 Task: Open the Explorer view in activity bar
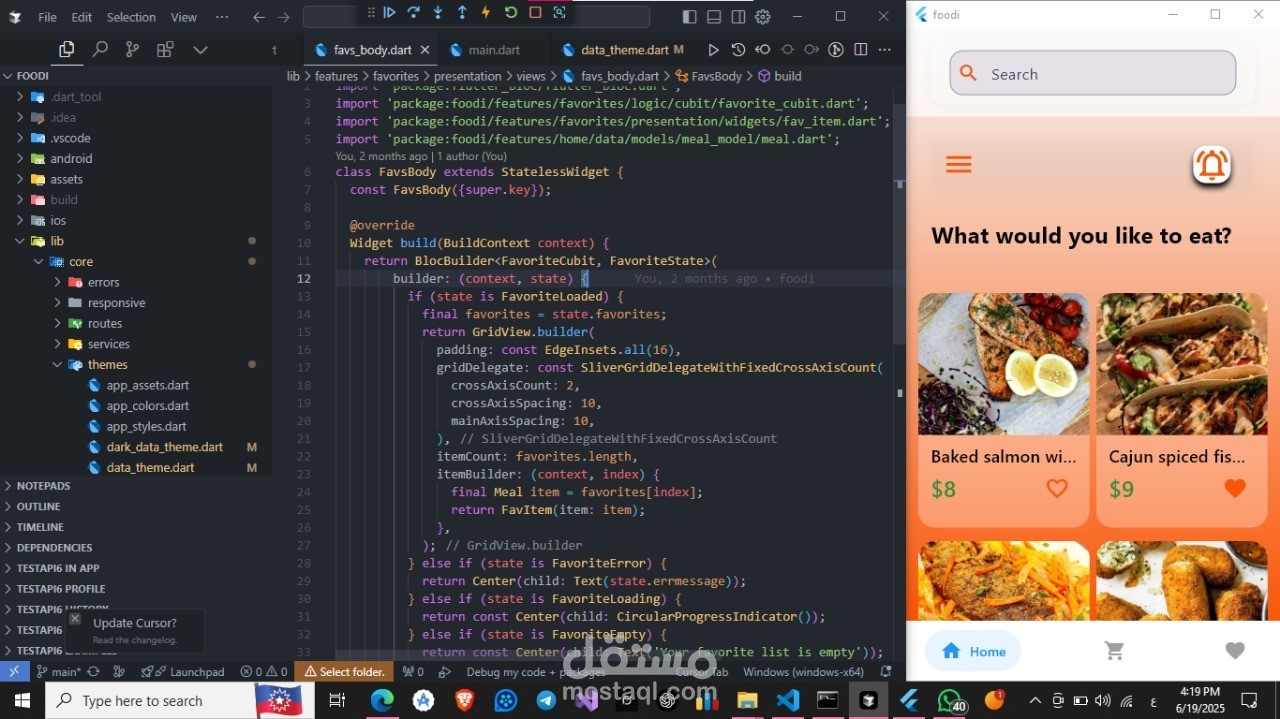click(x=66, y=49)
